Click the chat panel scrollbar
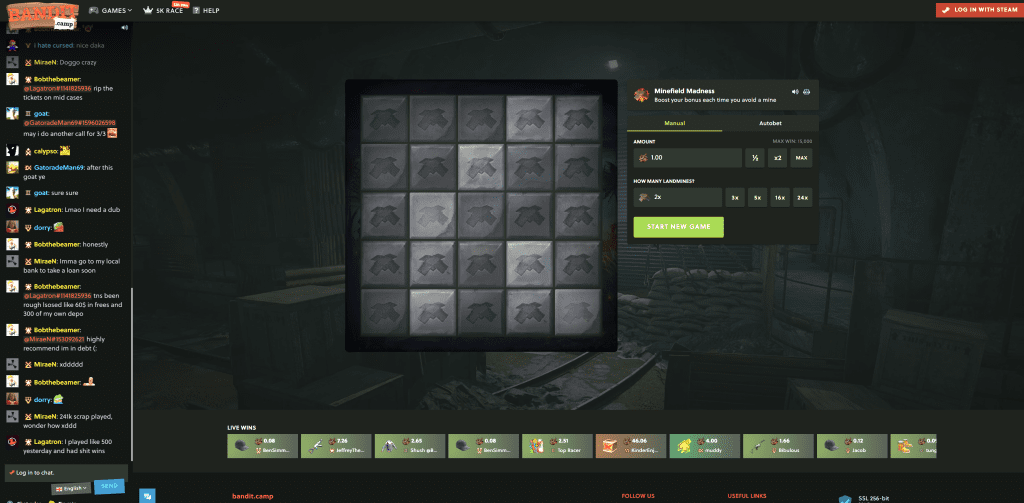 [132, 374]
